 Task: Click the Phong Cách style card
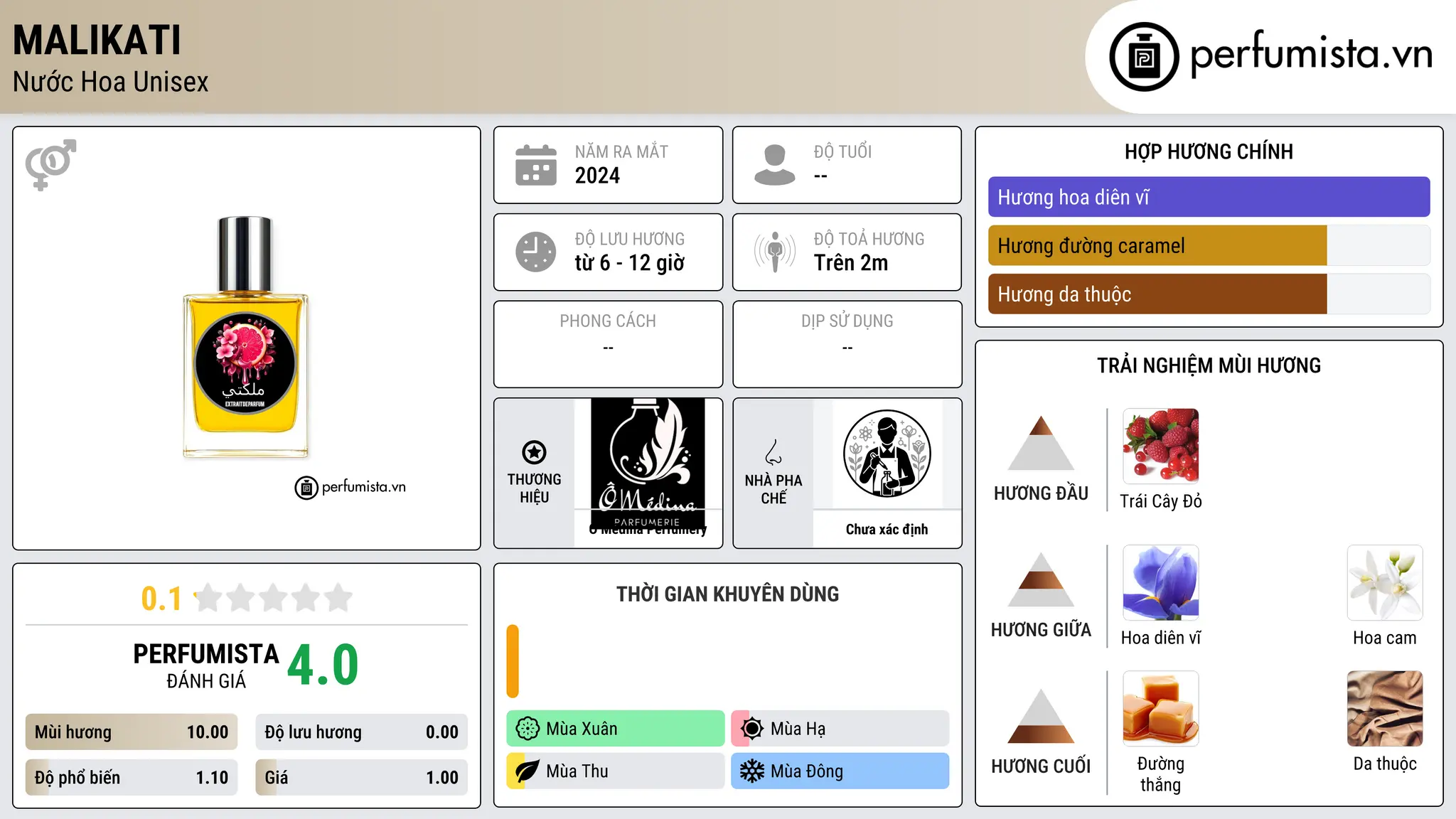coord(608,344)
